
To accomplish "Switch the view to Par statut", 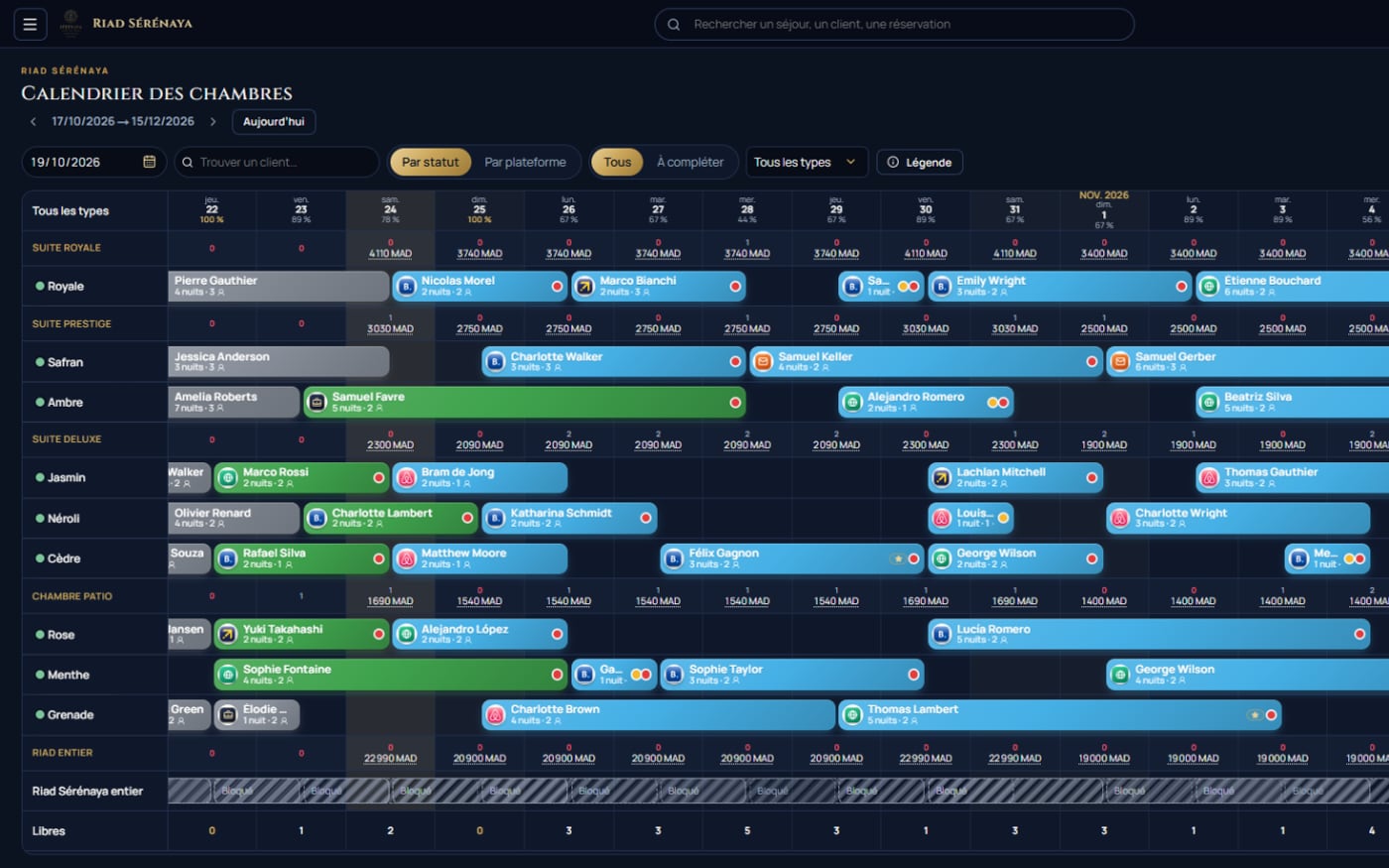I will (x=431, y=162).
